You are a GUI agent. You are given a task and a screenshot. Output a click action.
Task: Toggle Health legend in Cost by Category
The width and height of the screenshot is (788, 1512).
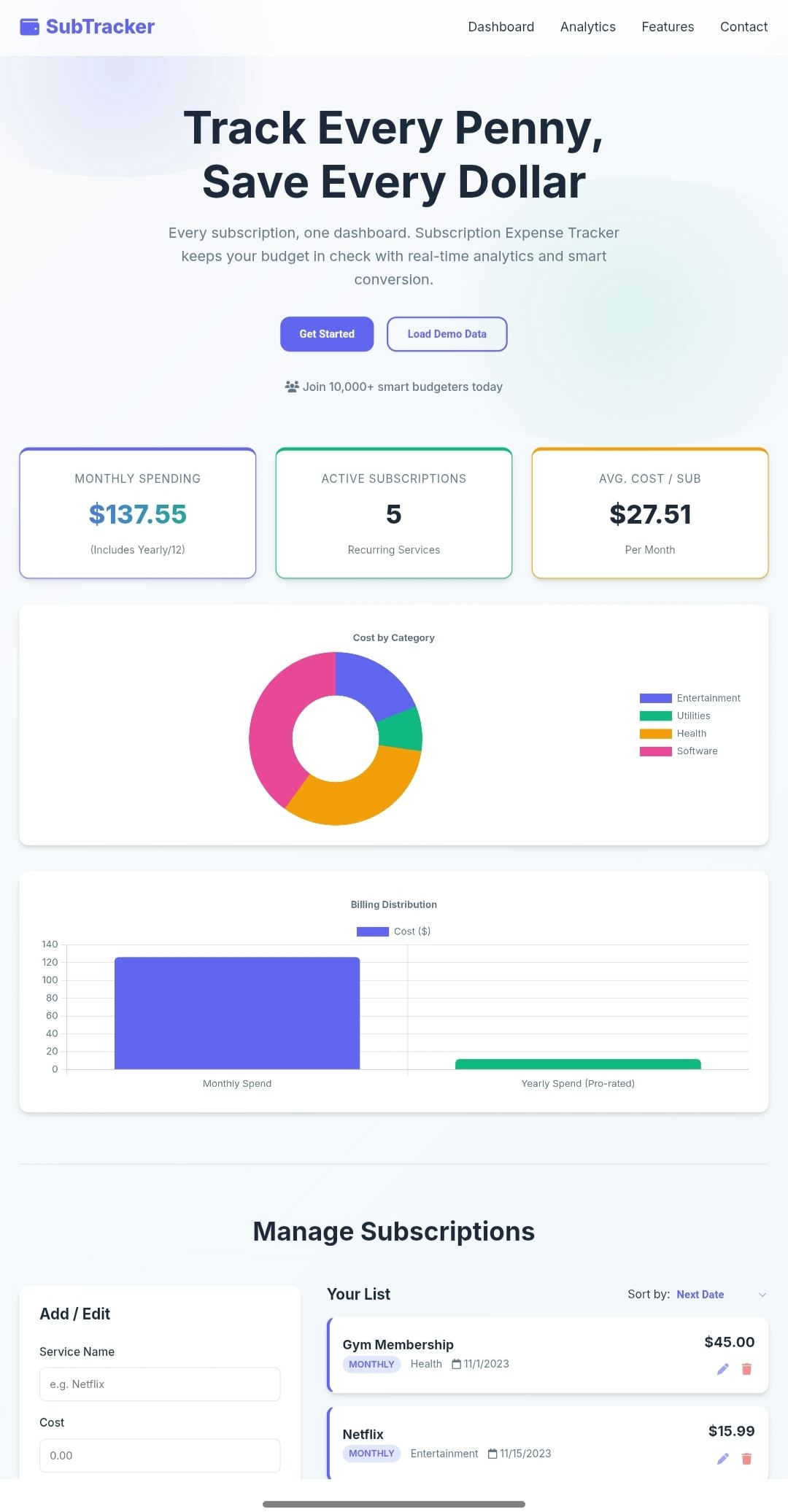coord(673,733)
